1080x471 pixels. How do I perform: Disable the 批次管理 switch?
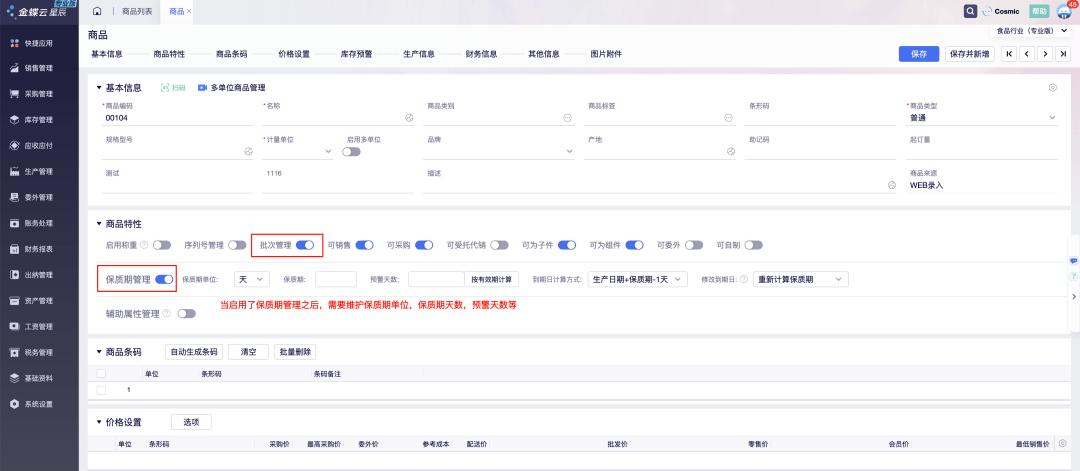(305, 244)
